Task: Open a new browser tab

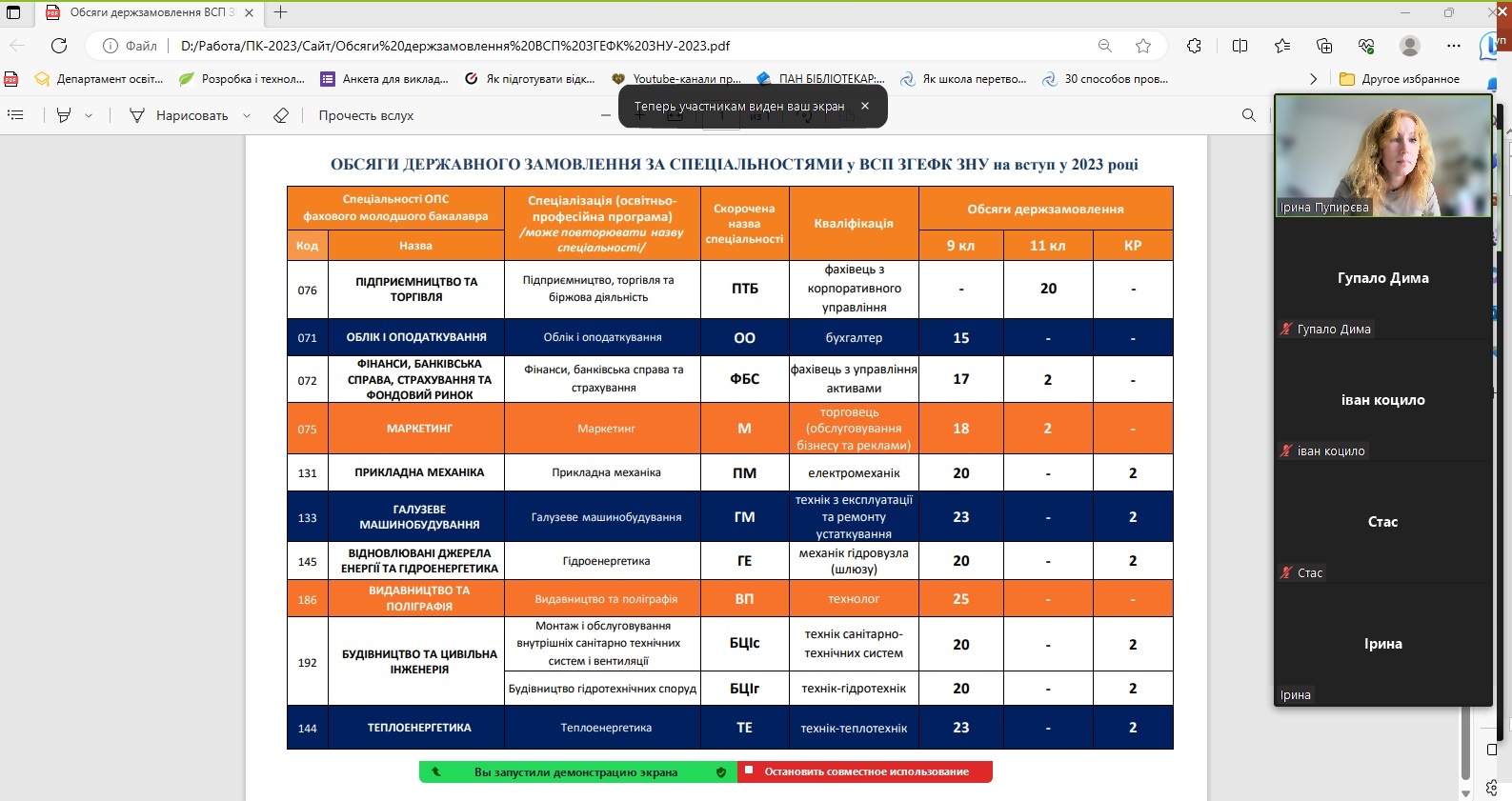Action: tap(281, 12)
